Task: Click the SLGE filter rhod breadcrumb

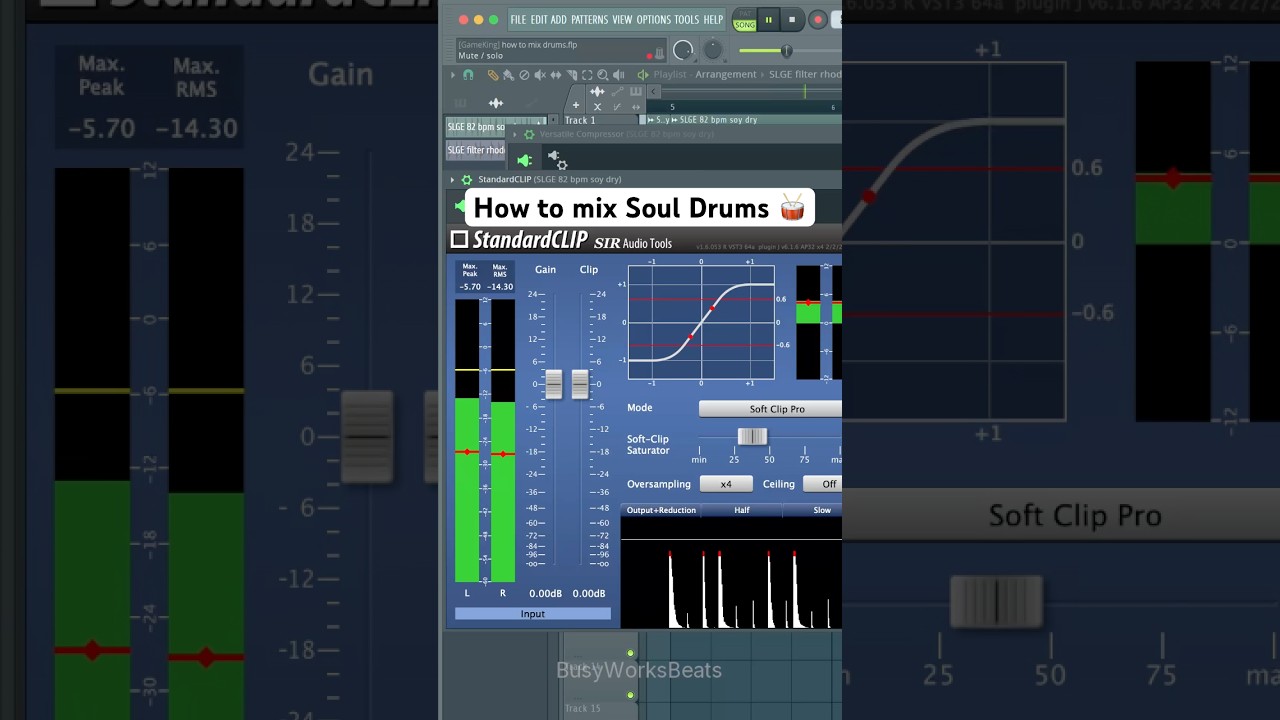Action: [x=805, y=75]
